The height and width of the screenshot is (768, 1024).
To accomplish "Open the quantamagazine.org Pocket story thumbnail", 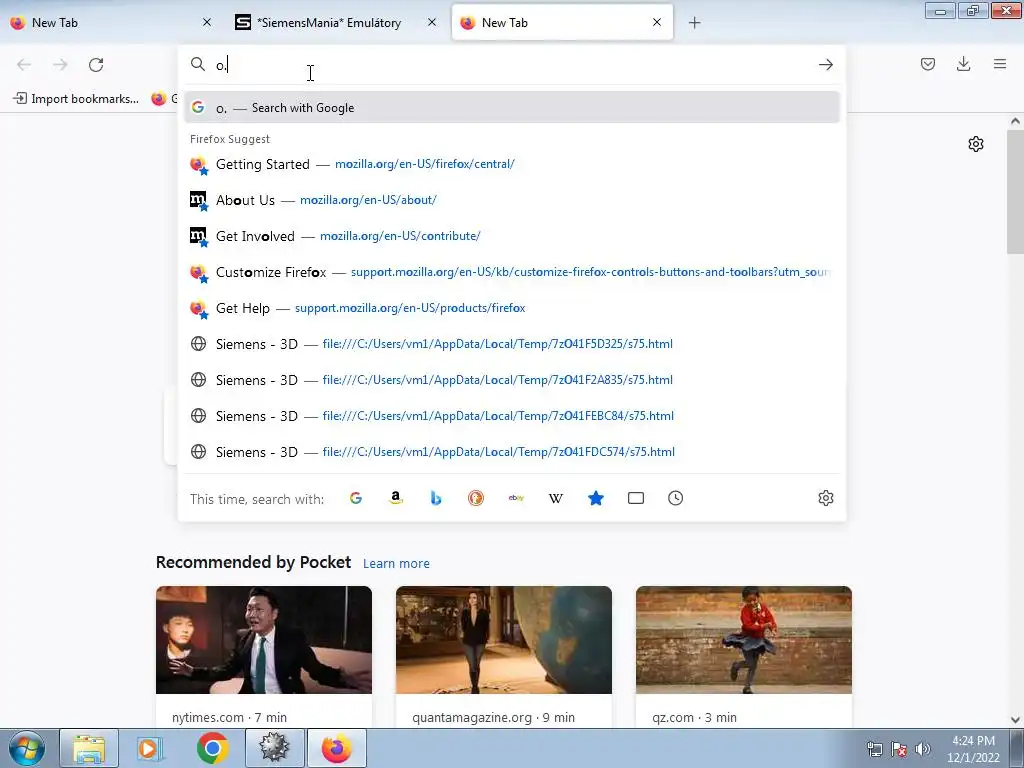I will (504, 640).
